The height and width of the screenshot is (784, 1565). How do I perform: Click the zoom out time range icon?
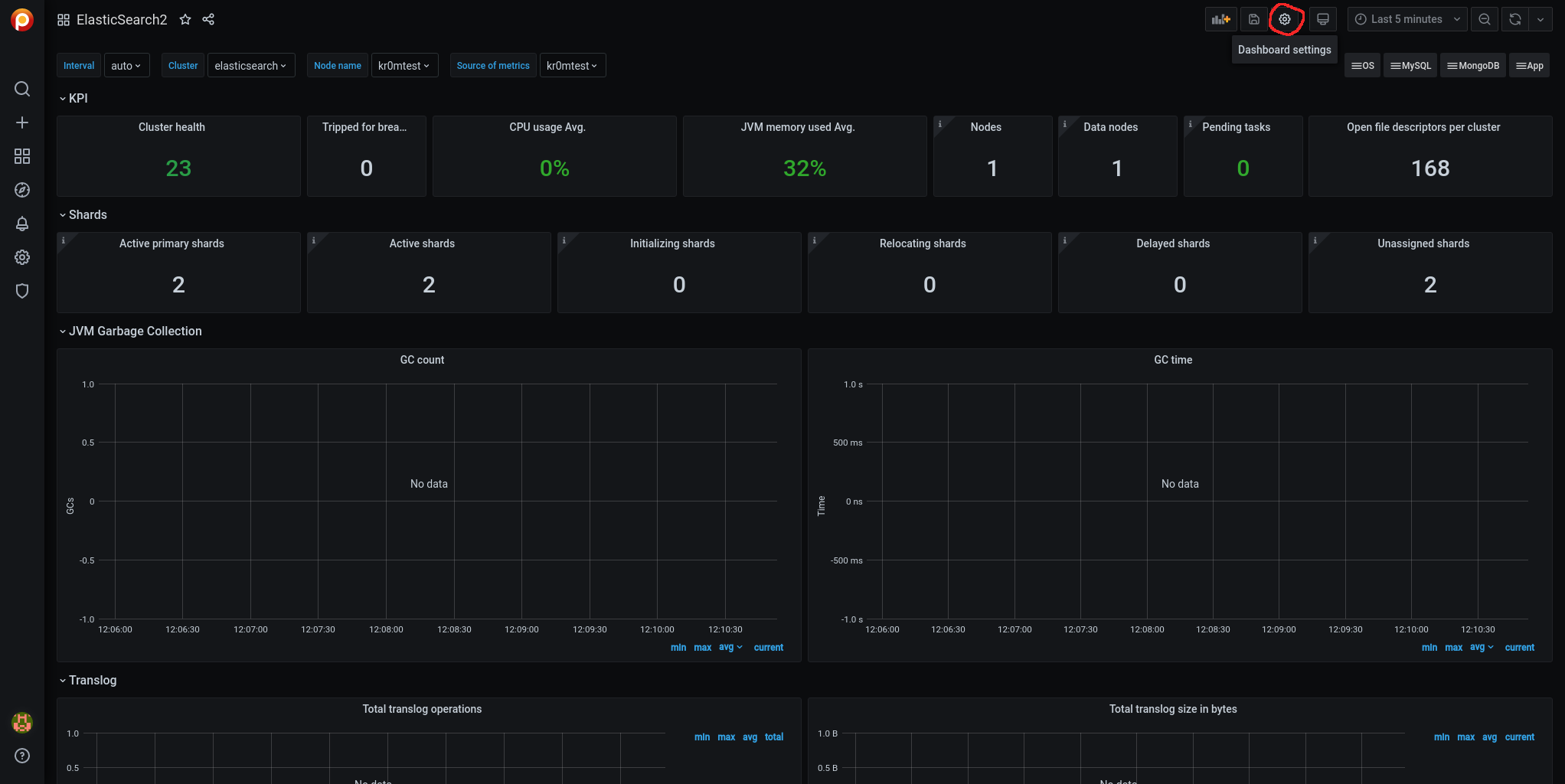tap(1484, 19)
